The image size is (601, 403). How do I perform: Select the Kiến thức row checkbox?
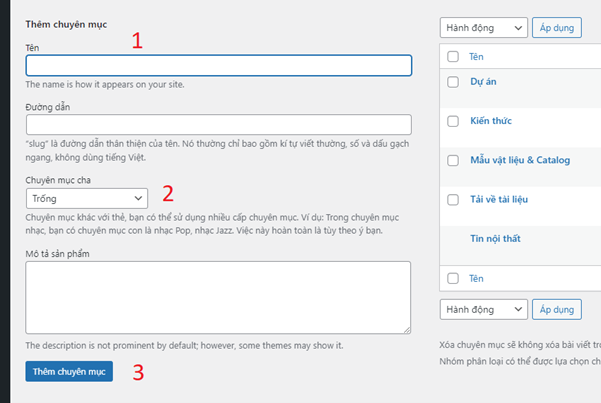click(453, 121)
